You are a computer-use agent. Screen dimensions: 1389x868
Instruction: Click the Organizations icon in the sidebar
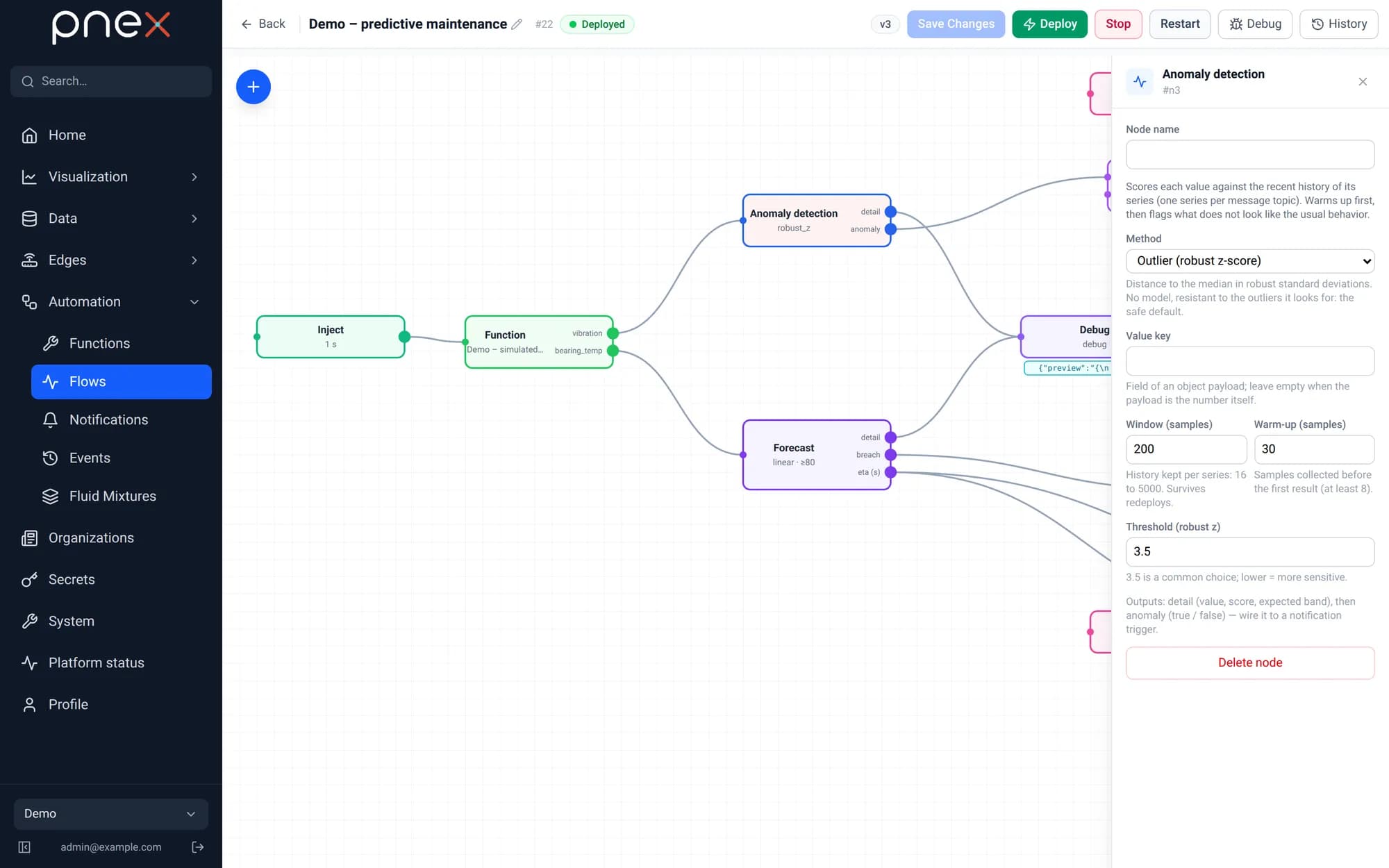tap(29, 538)
